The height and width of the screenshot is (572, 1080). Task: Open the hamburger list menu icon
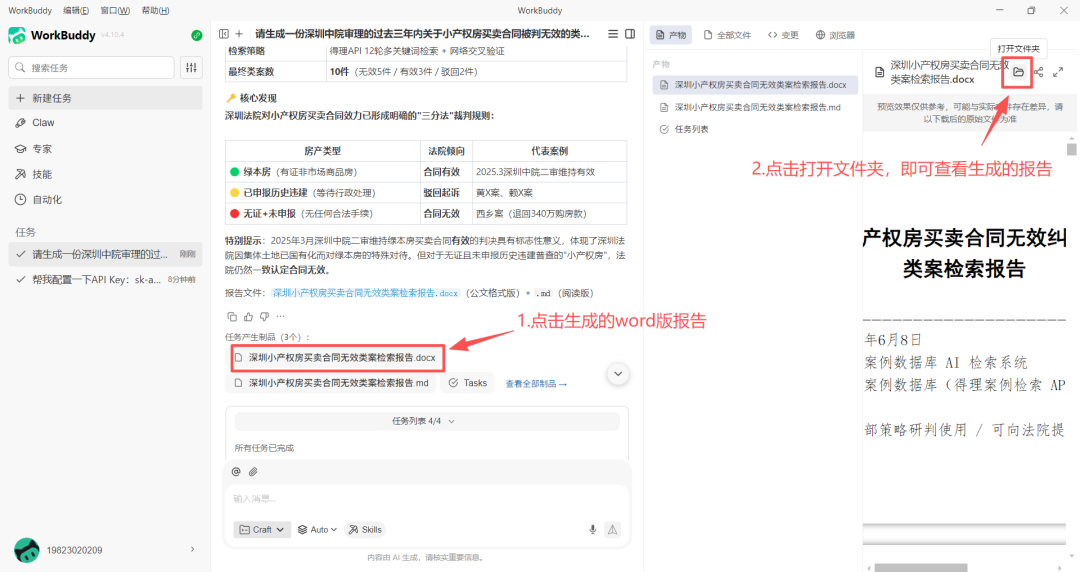[x=612, y=34]
